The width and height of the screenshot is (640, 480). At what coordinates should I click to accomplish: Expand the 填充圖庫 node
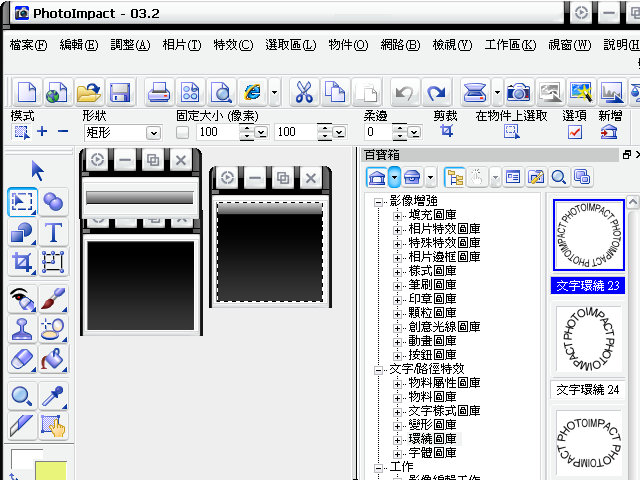click(x=397, y=216)
